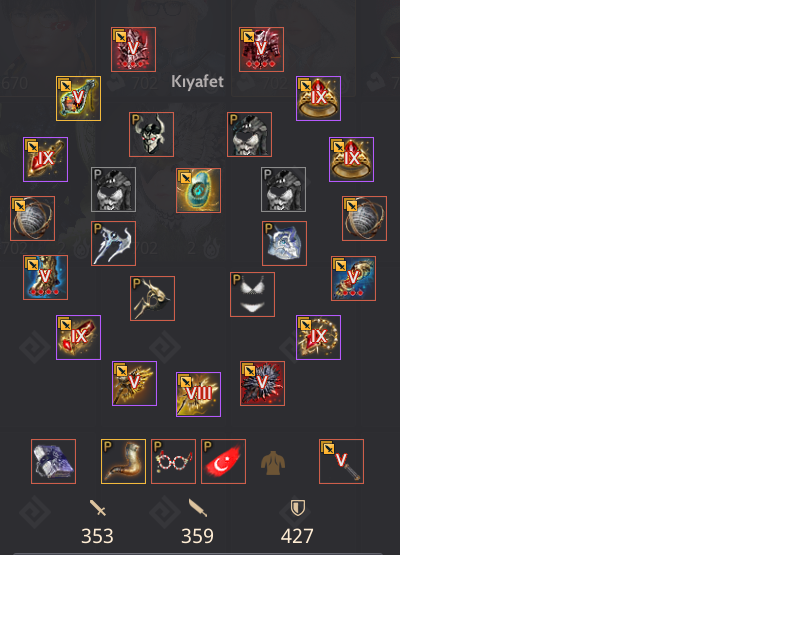Click the shield defense stat showing 427
Image resolution: width=791 pixels, height=636 pixels.
pyautogui.click(x=297, y=523)
